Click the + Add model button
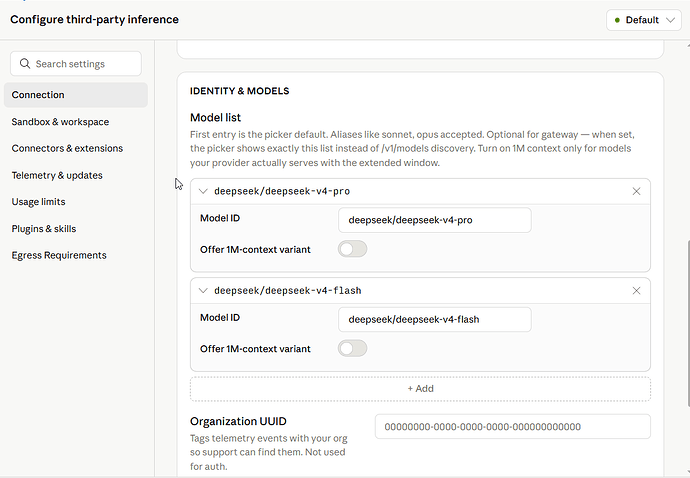The width and height of the screenshot is (690, 478). click(x=420, y=389)
